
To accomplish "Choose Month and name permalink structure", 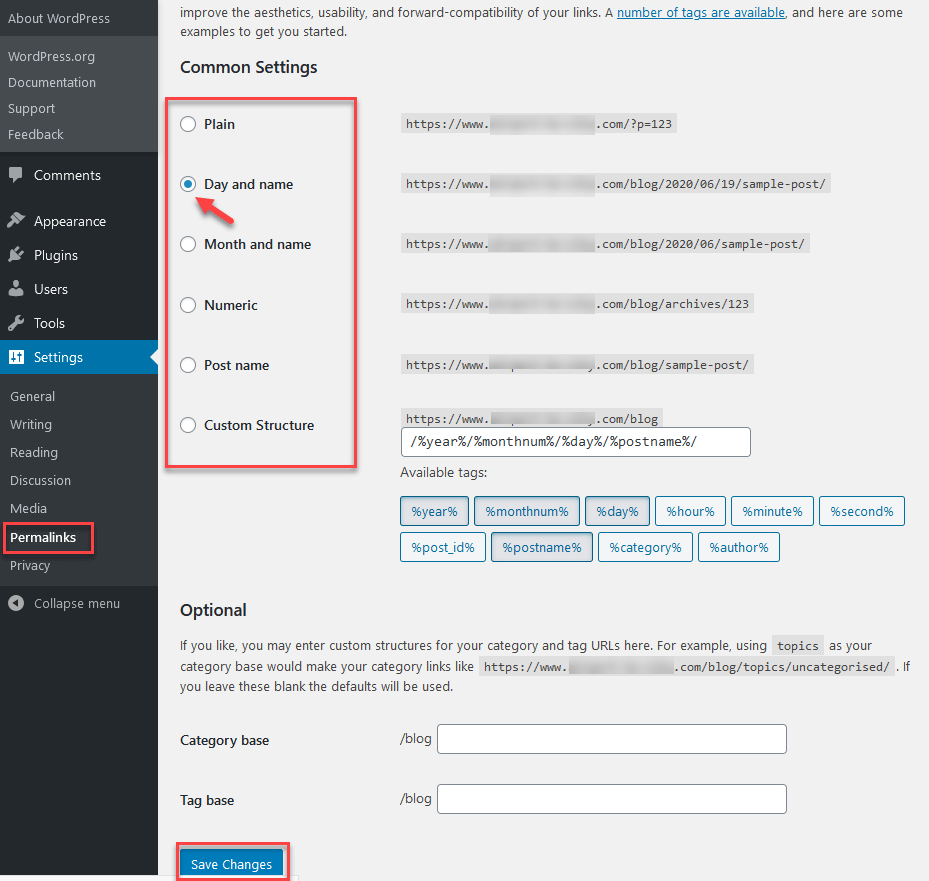I will [x=188, y=244].
